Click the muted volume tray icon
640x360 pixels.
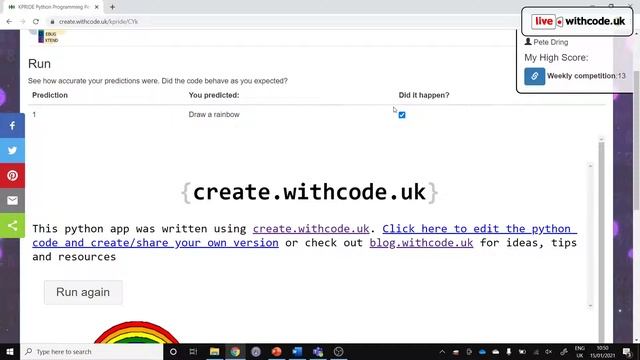549,351
